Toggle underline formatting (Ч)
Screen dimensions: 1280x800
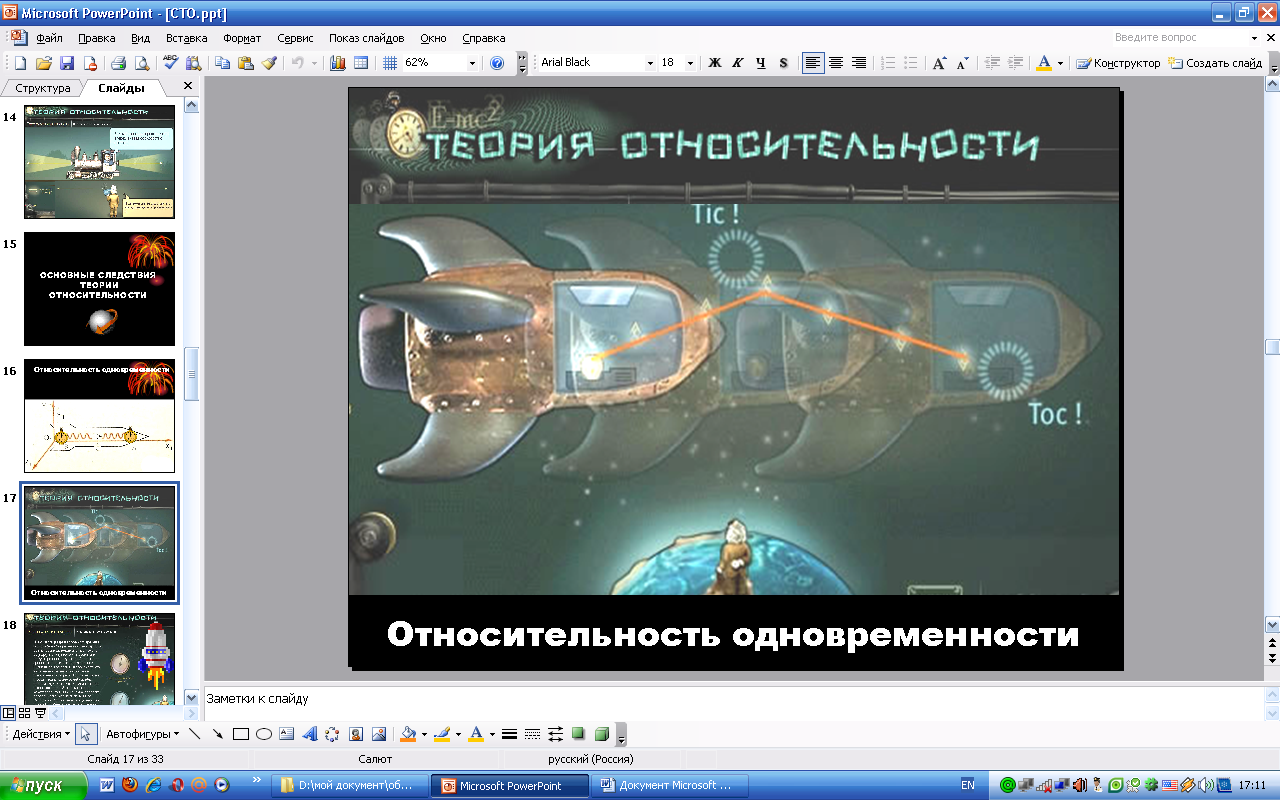click(x=761, y=63)
